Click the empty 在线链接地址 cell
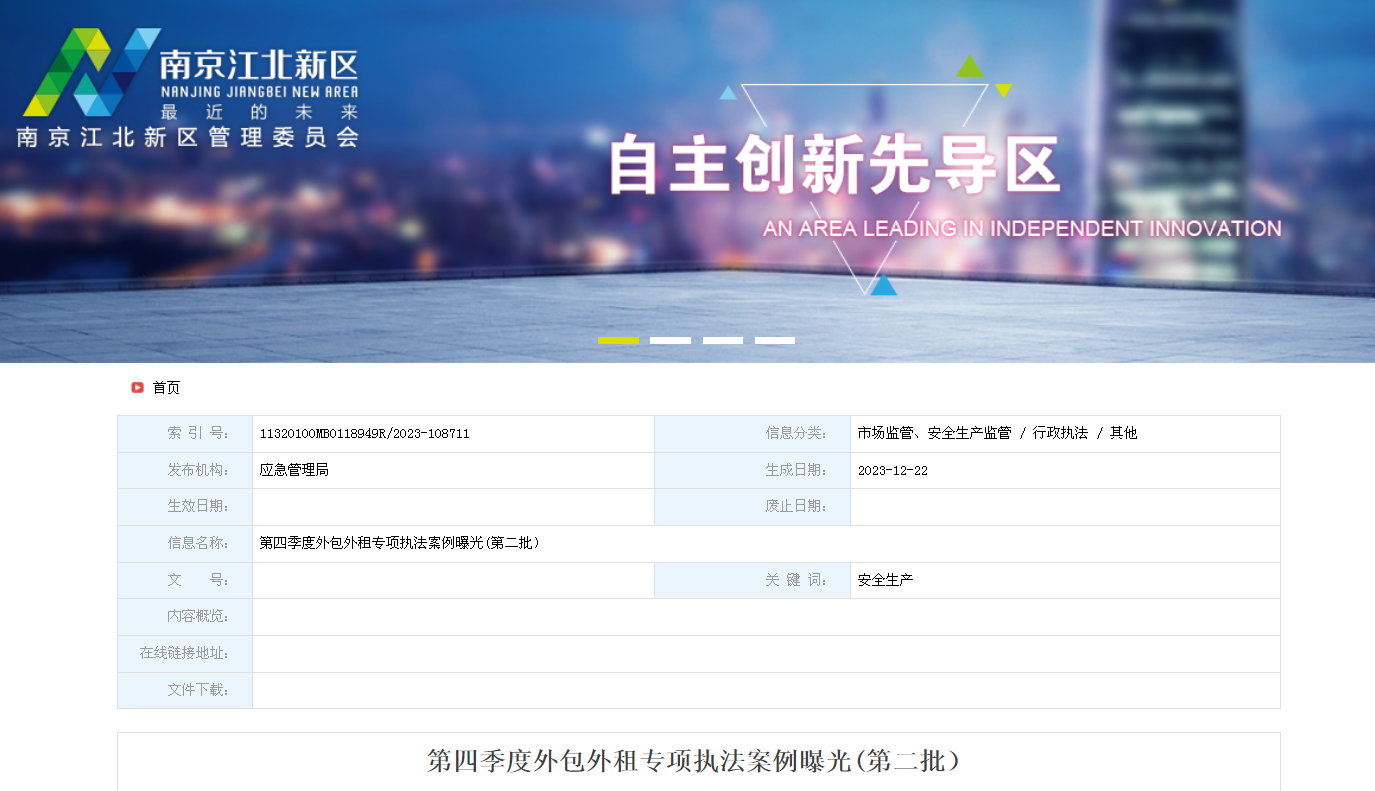This screenshot has width=1375, height=791. (x=766, y=654)
